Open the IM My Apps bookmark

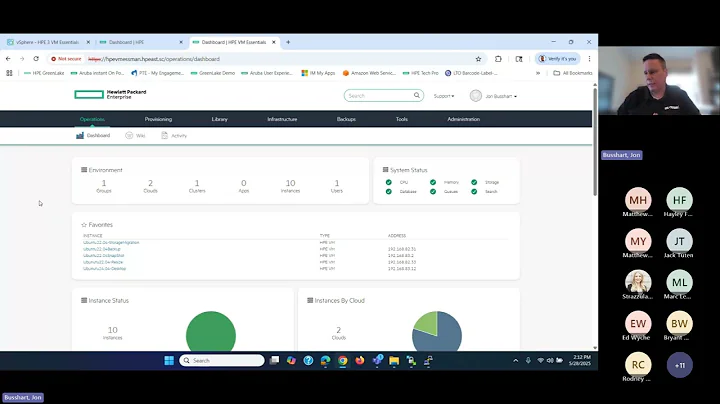(318, 73)
